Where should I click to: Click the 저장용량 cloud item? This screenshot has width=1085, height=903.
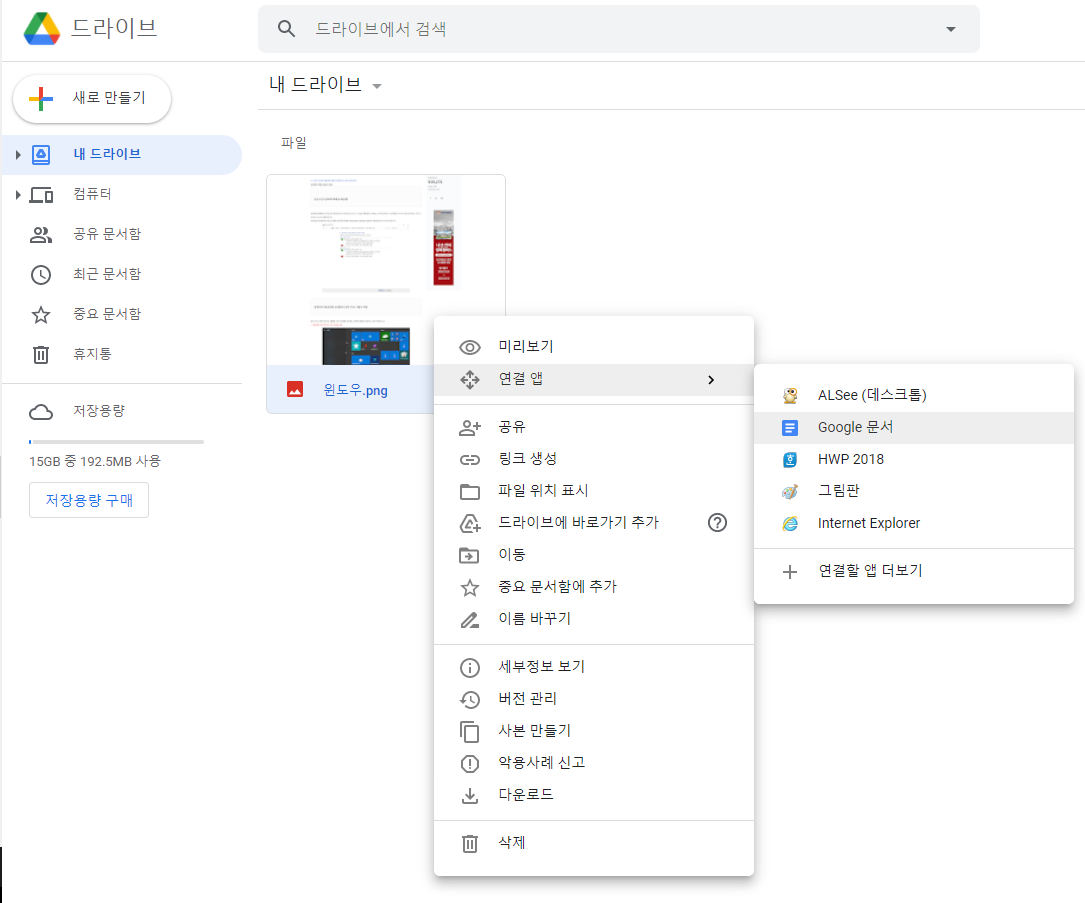pyautogui.click(x=122, y=411)
